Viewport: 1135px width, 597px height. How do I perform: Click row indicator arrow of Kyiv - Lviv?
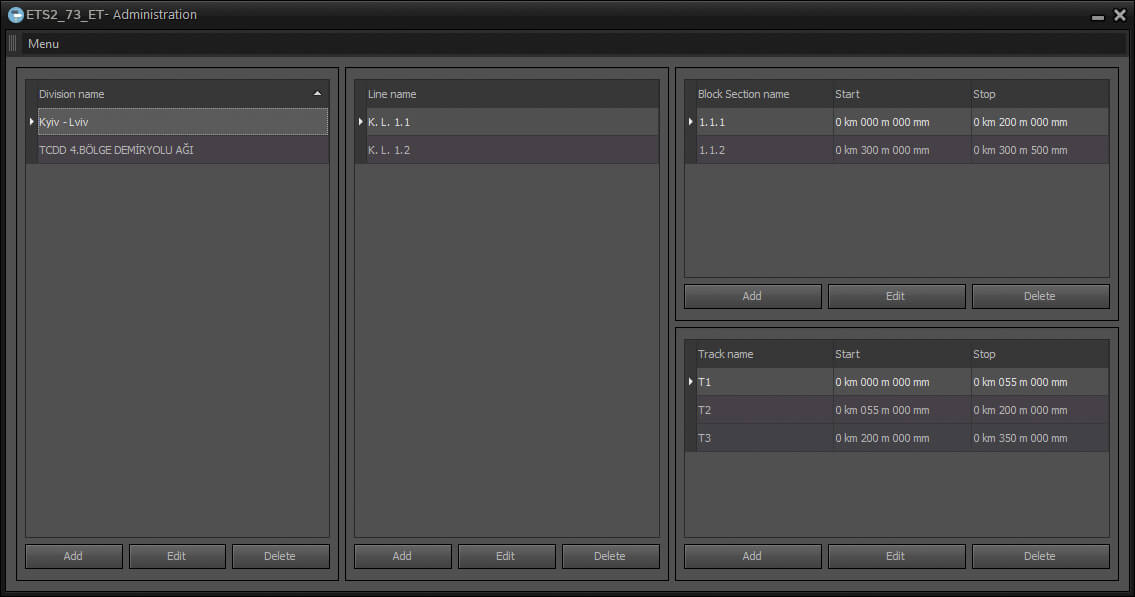pos(32,122)
